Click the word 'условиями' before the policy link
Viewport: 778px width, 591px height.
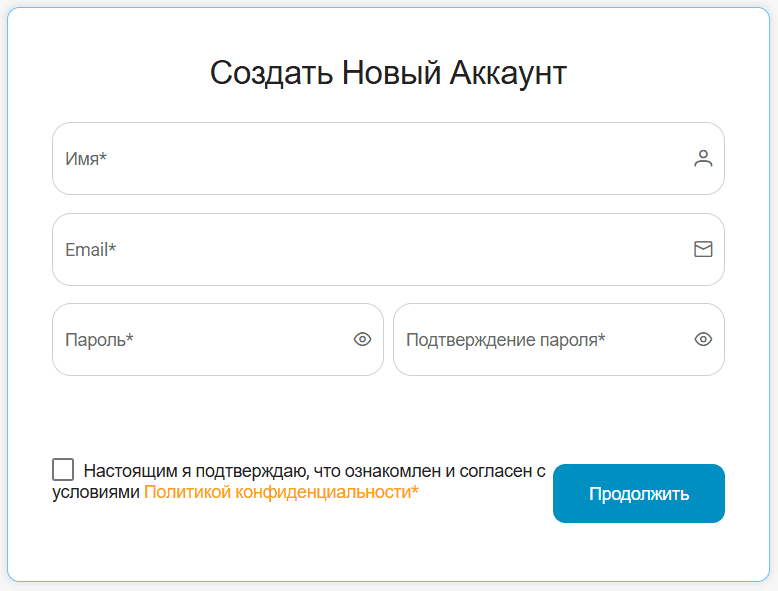[x=95, y=492]
